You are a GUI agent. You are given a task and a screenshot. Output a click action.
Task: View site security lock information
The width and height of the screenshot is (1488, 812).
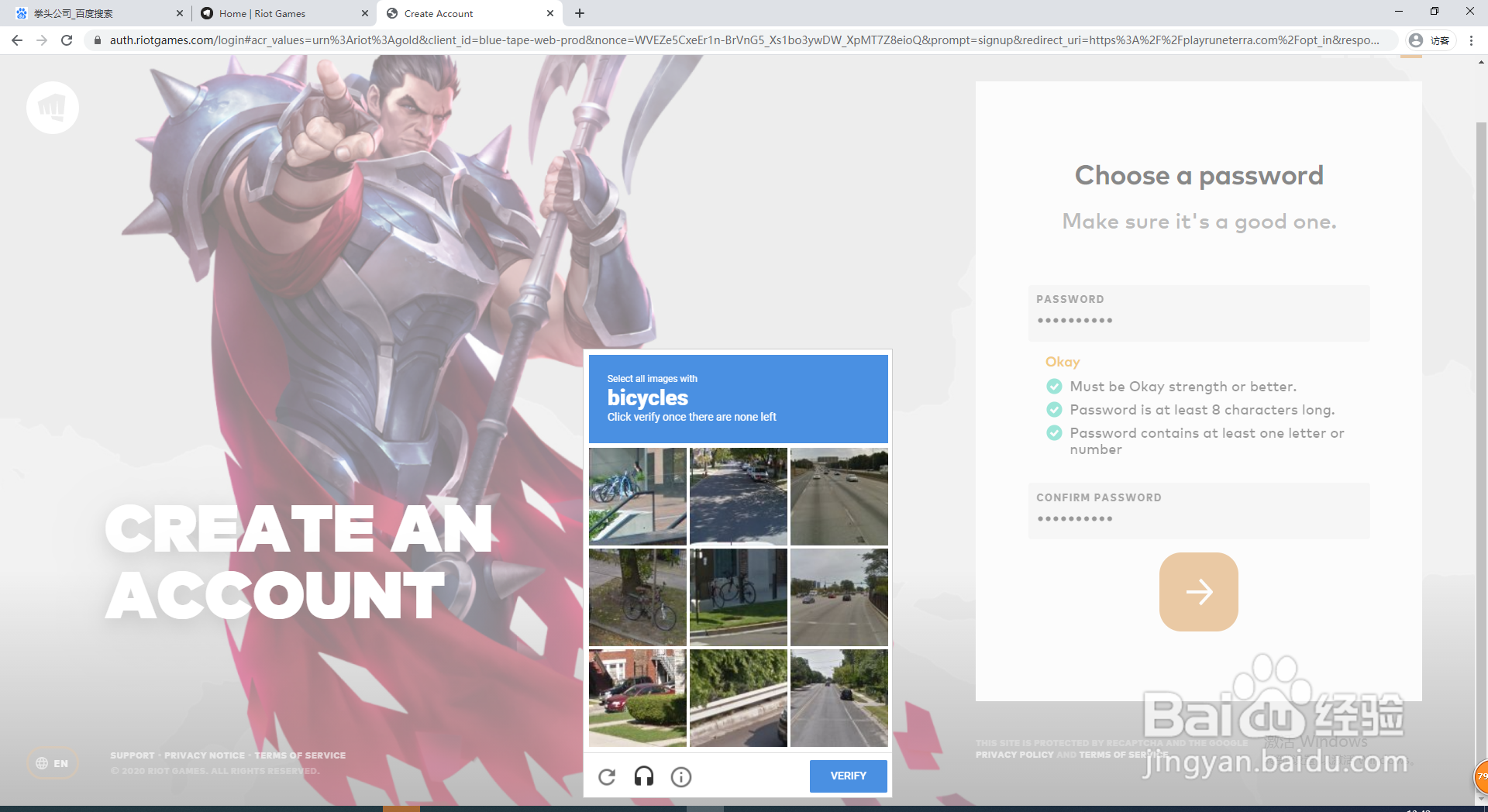click(x=98, y=40)
